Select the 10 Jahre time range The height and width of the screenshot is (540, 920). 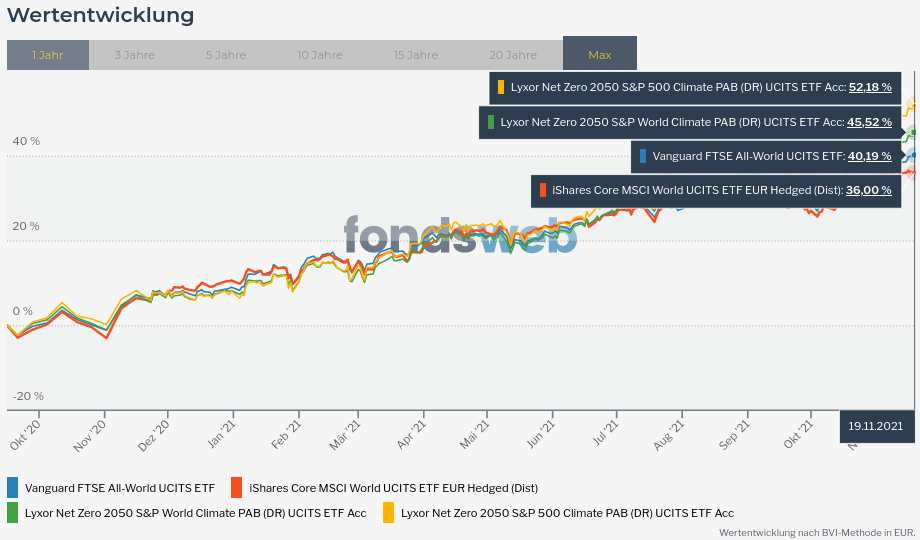320,55
